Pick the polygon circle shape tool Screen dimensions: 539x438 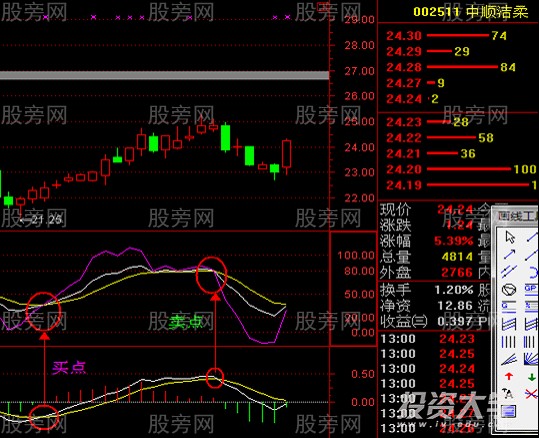509,290
